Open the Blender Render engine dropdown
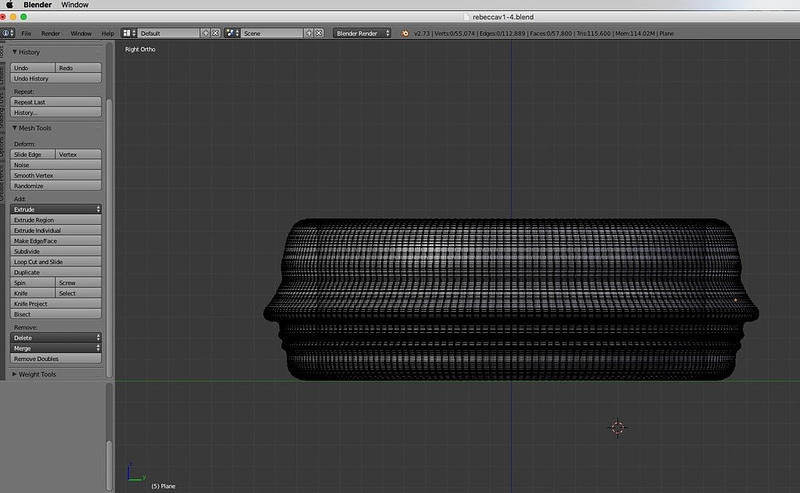This screenshot has height=493, width=800. pyautogui.click(x=362, y=33)
